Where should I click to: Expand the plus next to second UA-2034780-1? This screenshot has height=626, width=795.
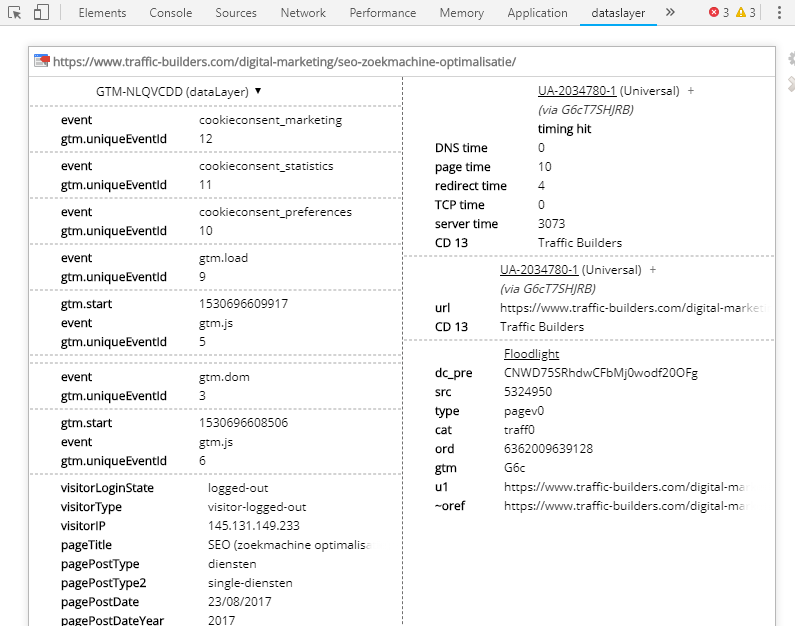coord(653,270)
